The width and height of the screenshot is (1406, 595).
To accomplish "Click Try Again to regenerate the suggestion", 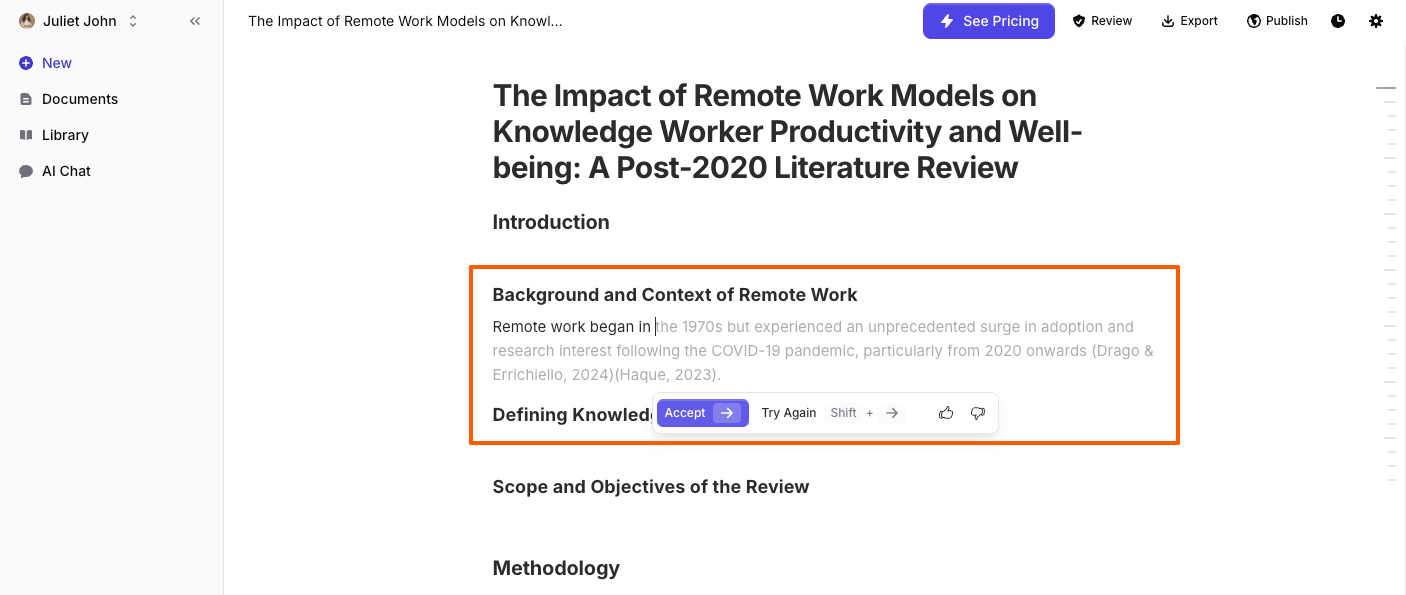I will tap(789, 412).
